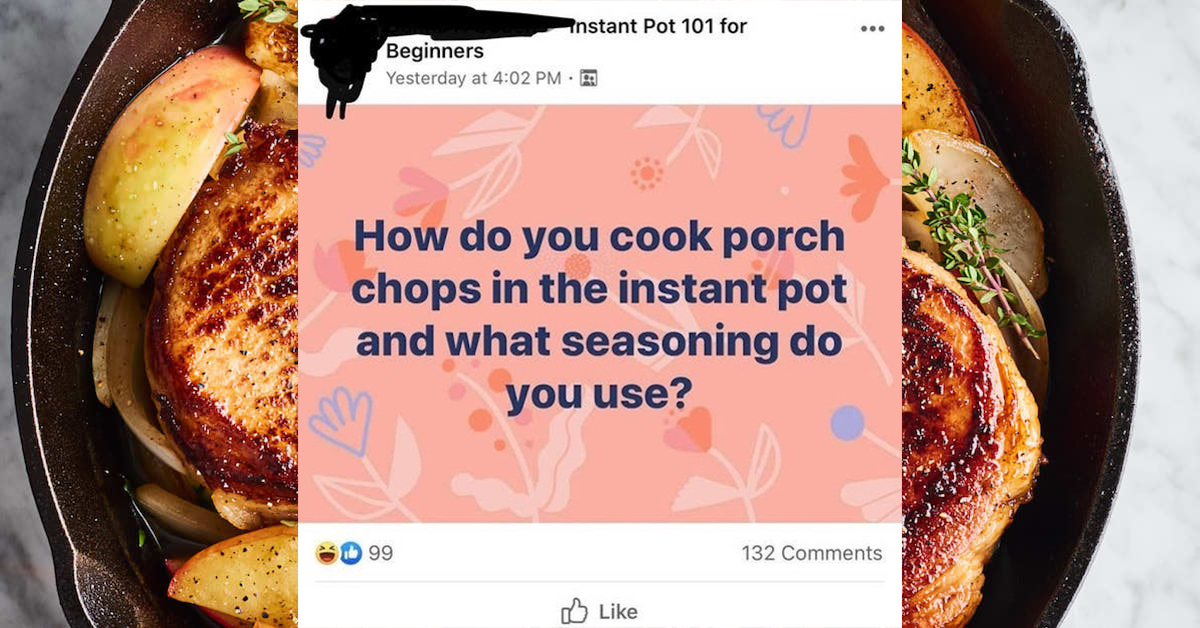Image resolution: width=1200 pixels, height=628 pixels.
Task: Click the Haha laughing reaction emoji
Action: (326, 554)
